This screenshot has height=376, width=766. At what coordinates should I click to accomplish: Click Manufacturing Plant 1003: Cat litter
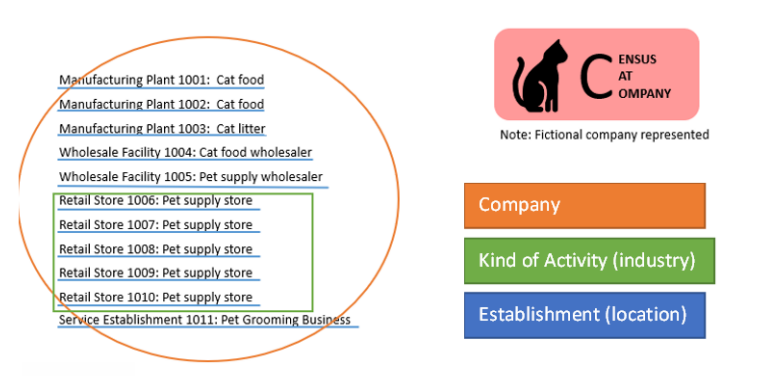click(x=162, y=129)
